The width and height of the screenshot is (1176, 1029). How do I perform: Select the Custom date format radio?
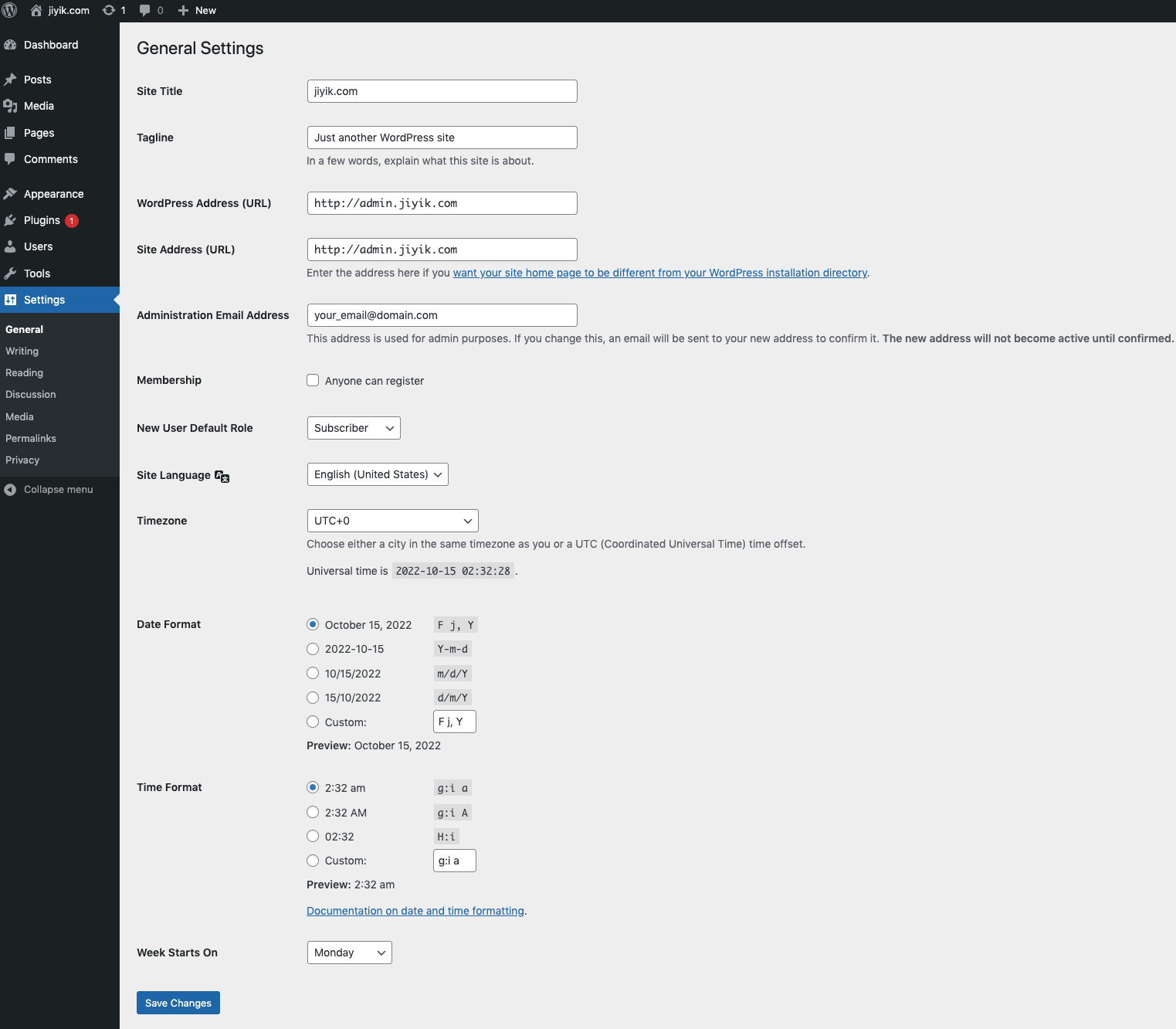313,722
